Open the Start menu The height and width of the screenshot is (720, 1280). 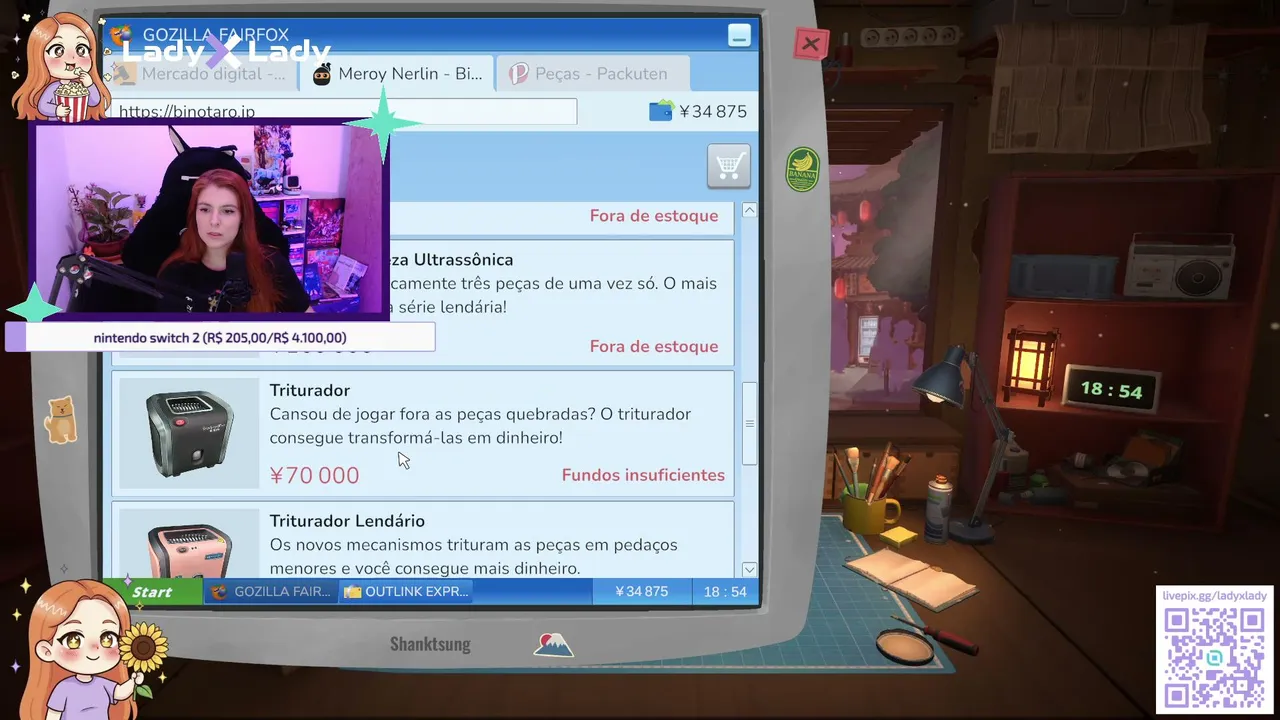pos(152,592)
